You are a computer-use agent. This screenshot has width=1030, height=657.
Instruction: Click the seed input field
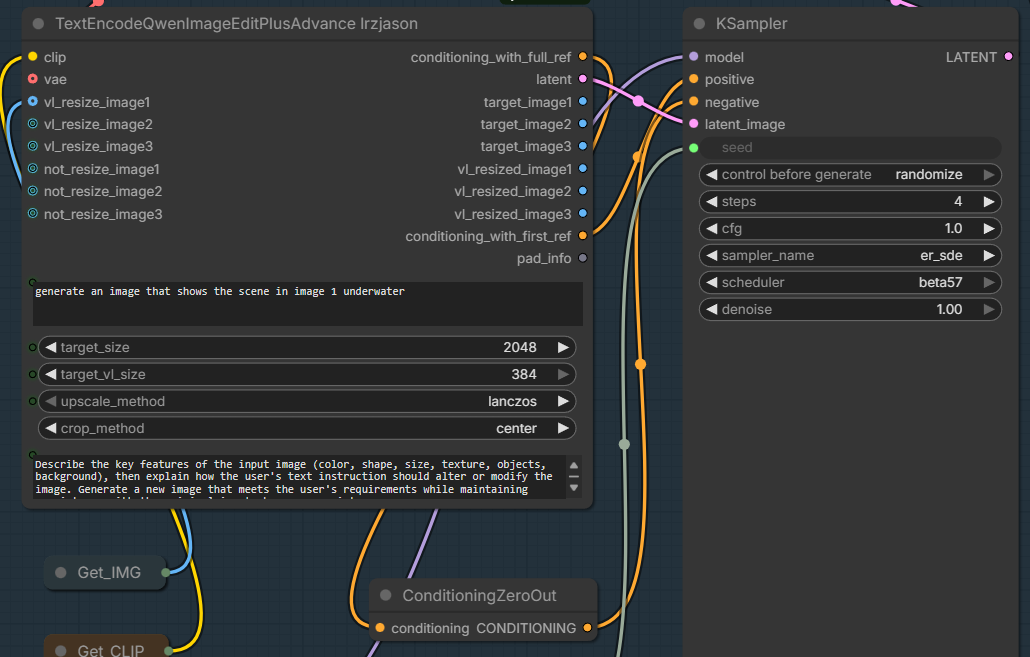click(850, 147)
